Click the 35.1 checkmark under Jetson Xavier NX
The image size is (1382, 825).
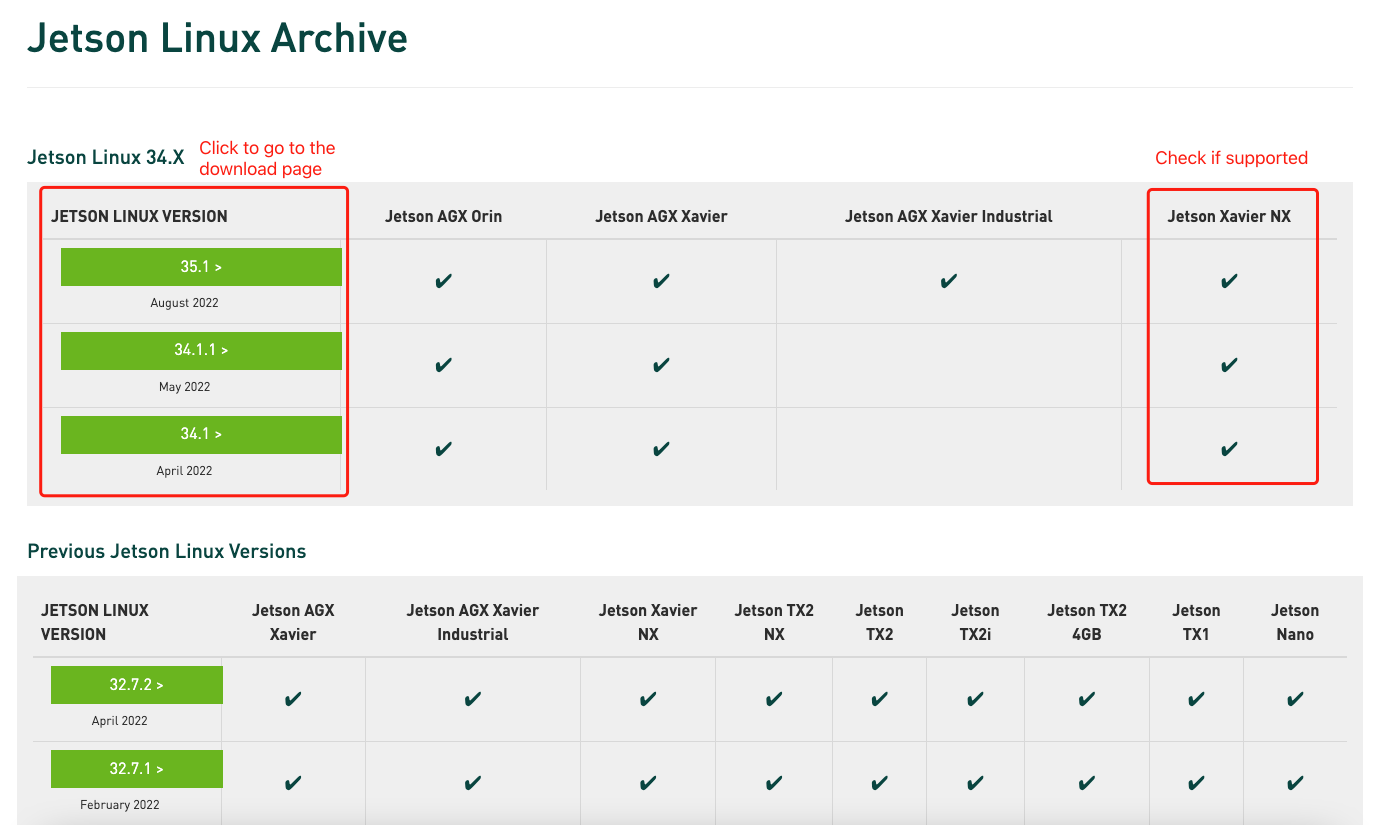tap(1229, 281)
